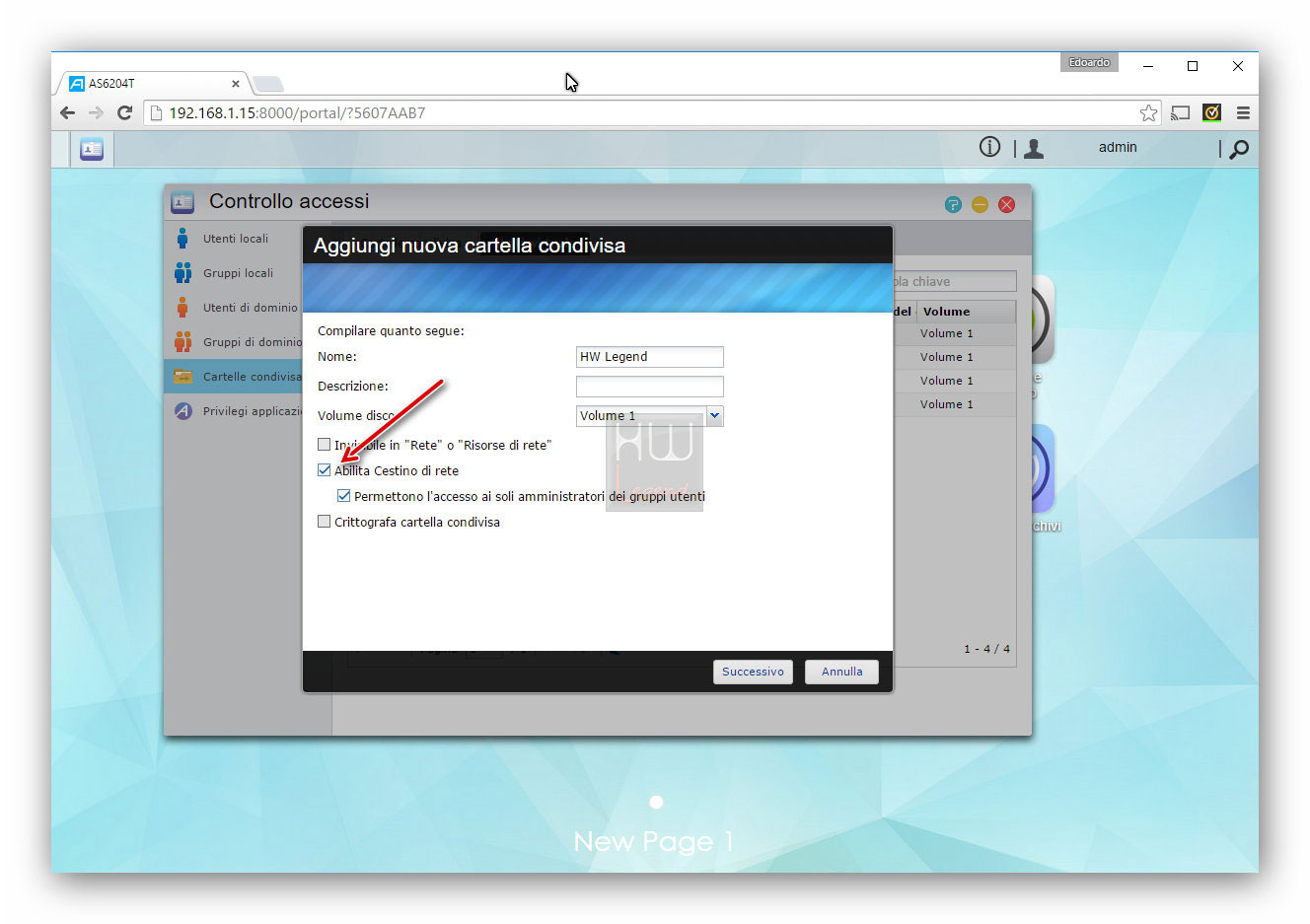
Task: Click the user silhouette icon
Action: pyautogui.click(x=1034, y=148)
